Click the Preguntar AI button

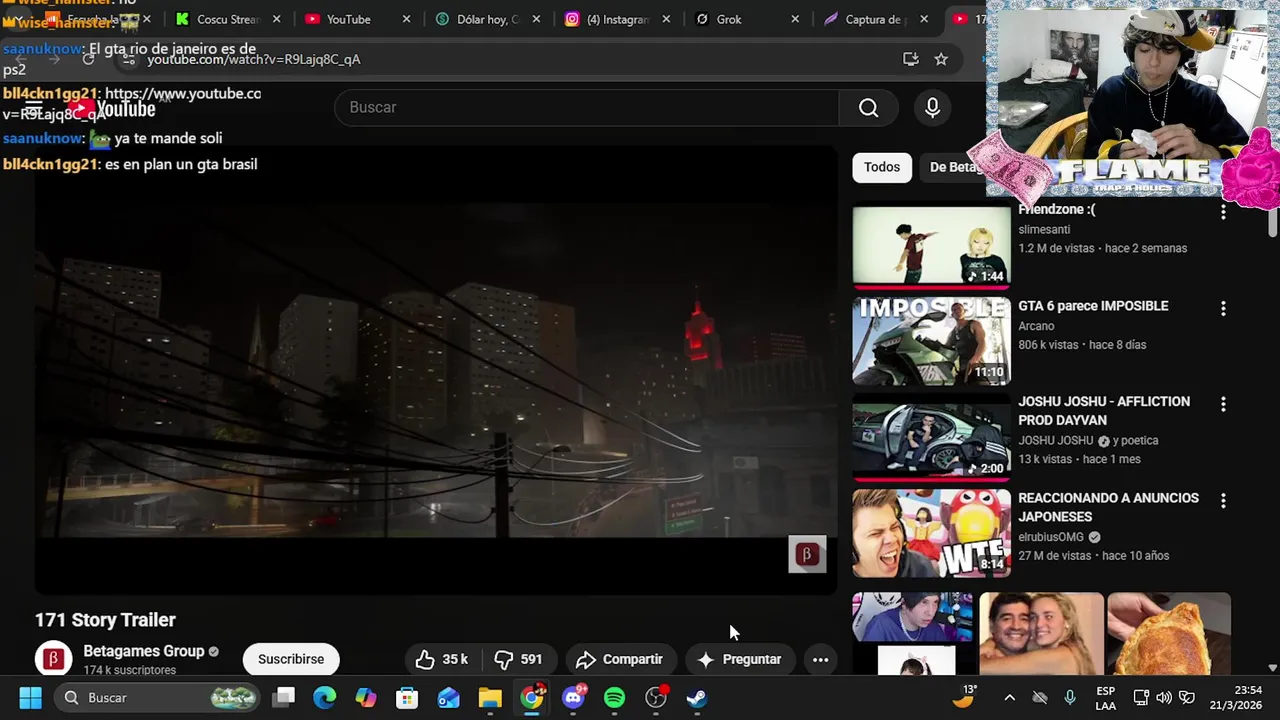739,659
